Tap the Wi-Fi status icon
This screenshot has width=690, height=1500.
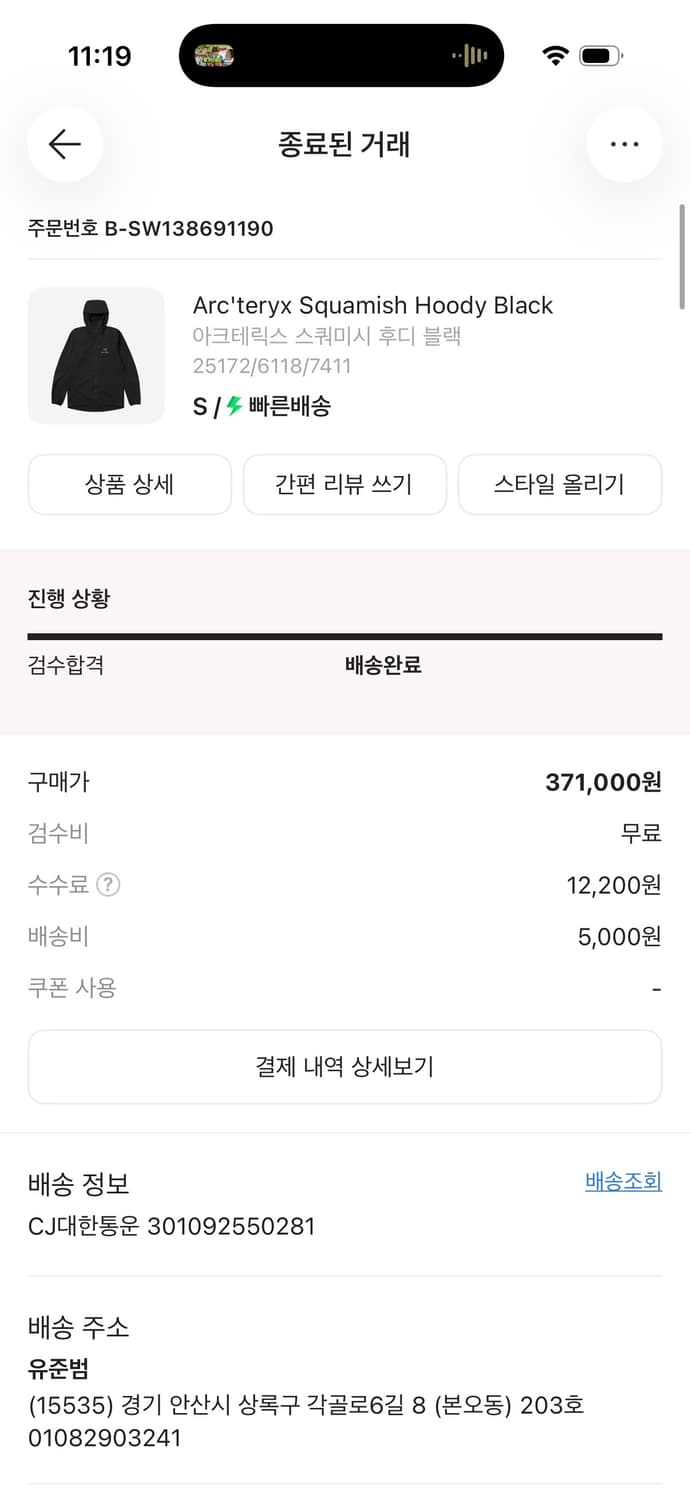tap(556, 57)
